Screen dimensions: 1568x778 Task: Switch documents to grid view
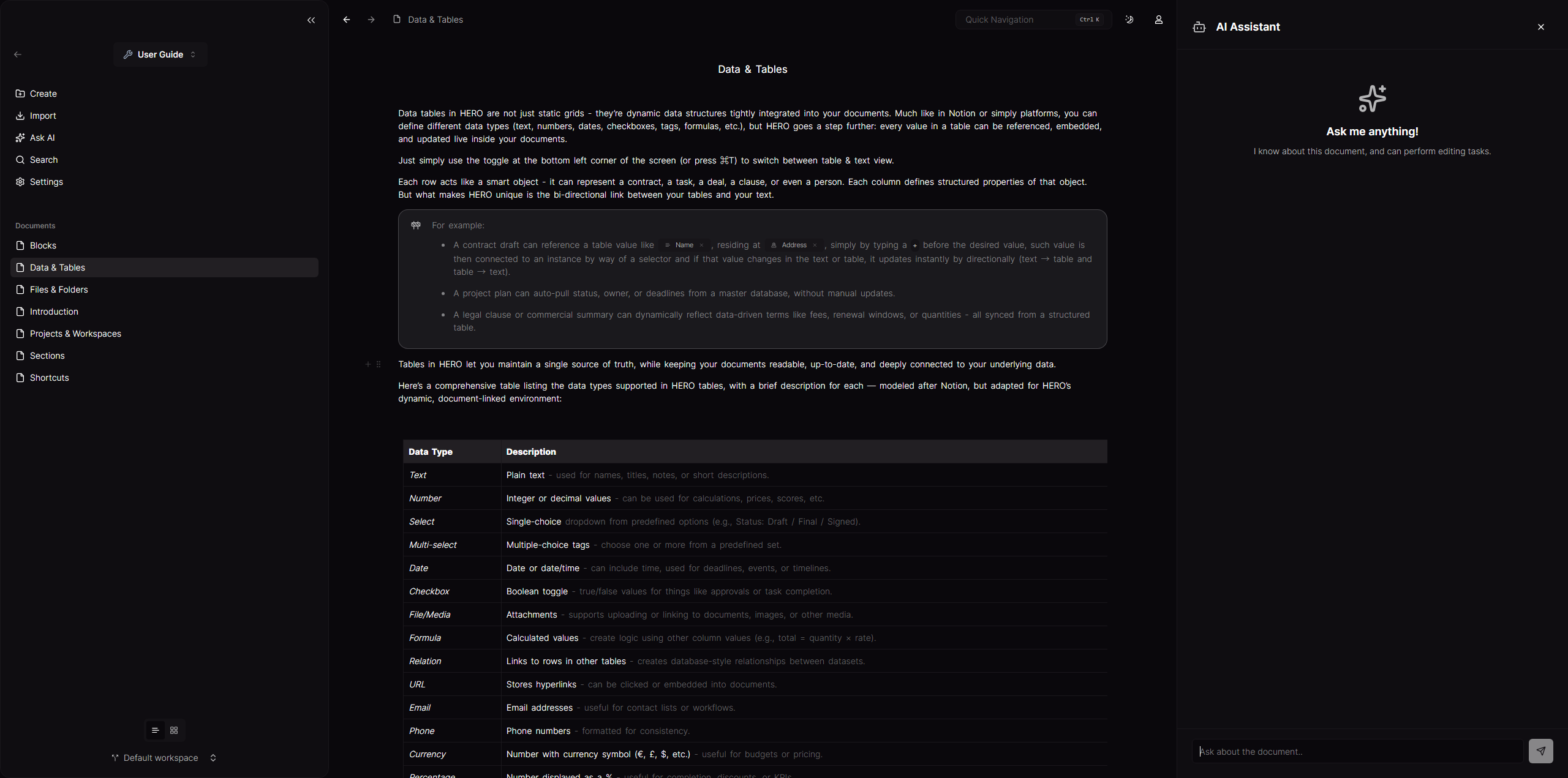[173, 730]
